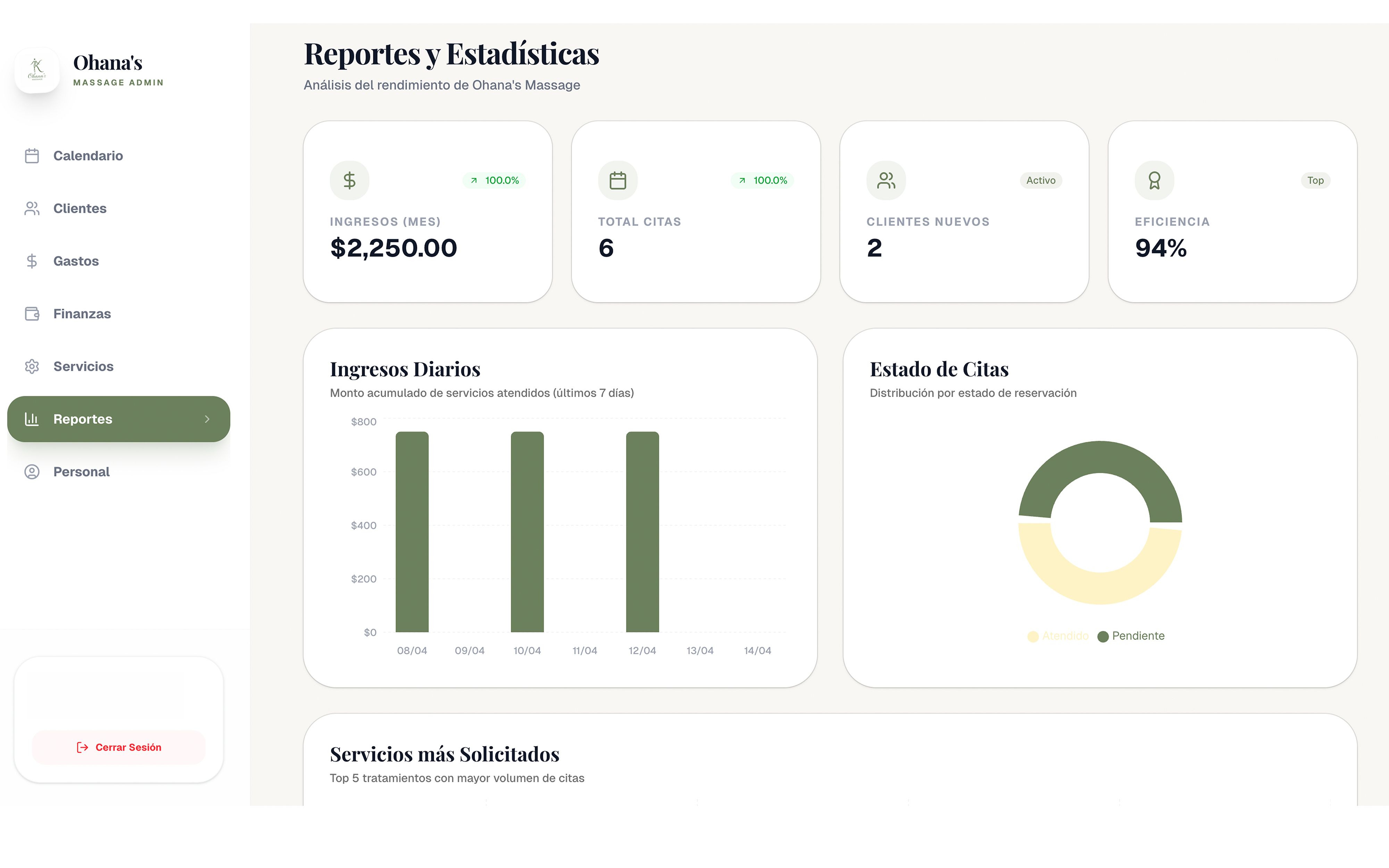The image size is (1389, 868).
Task: Click the Clientes people icon in sidebar
Action: coord(32,208)
